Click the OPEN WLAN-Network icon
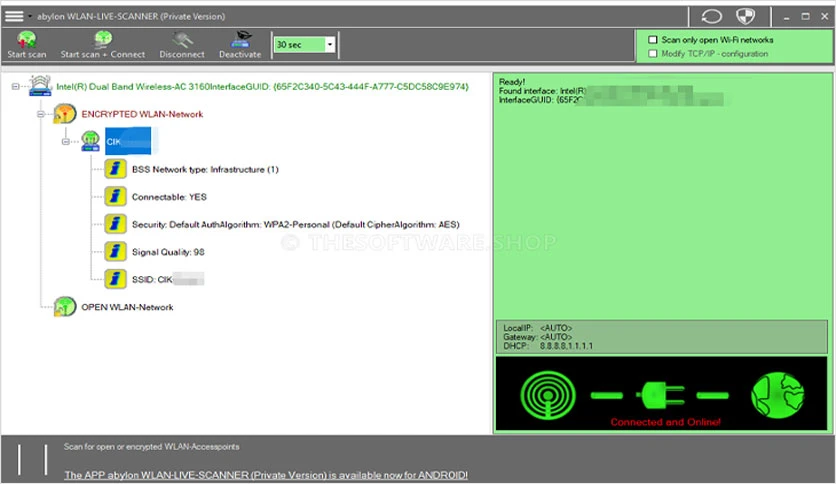The width and height of the screenshot is (836, 484). click(x=65, y=307)
